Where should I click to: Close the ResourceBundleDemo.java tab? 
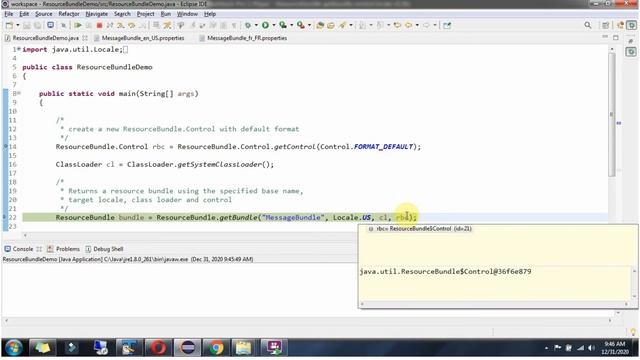click(85, 38)
